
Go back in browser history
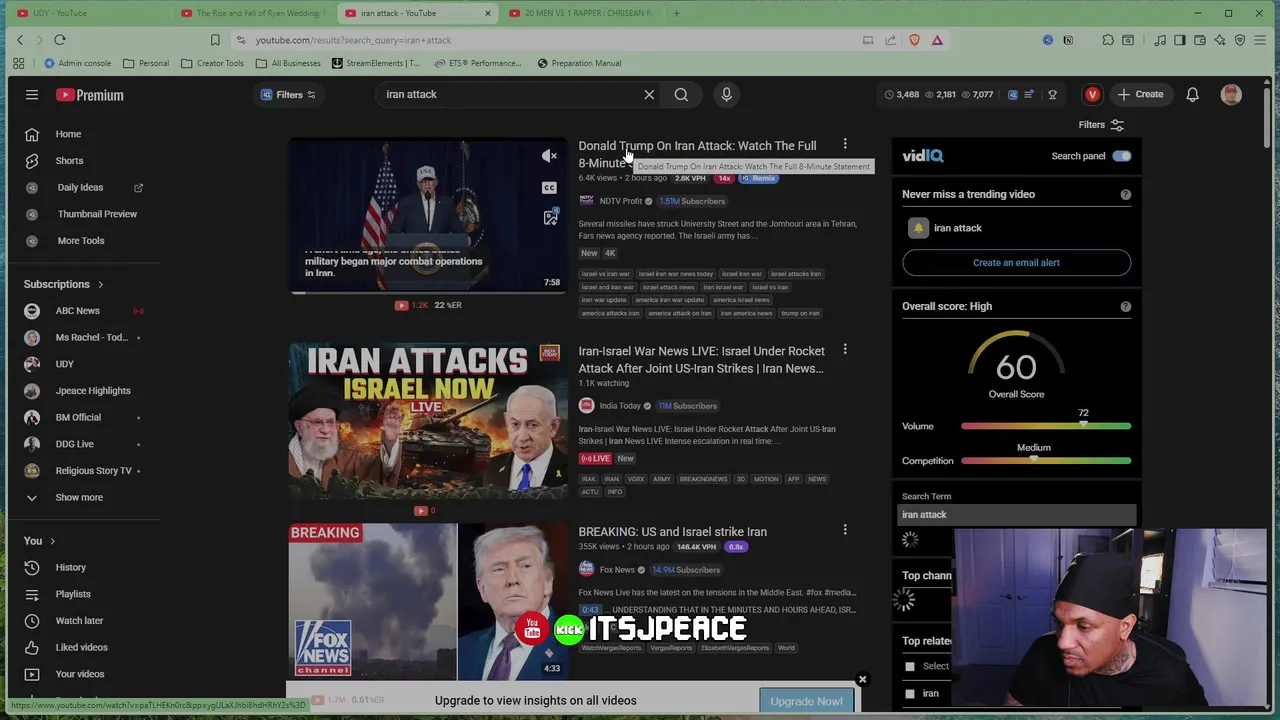tap(19, 40)
